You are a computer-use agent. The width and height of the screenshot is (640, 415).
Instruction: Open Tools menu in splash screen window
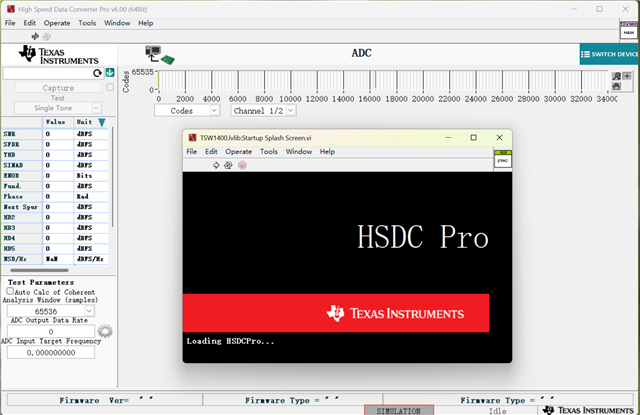pyautogui.click(x=269, y=152)
